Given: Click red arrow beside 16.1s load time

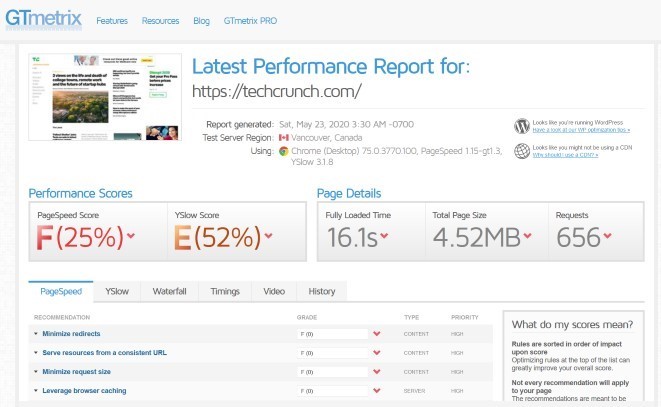Looking at the screenshot, I should click(384, 236).
